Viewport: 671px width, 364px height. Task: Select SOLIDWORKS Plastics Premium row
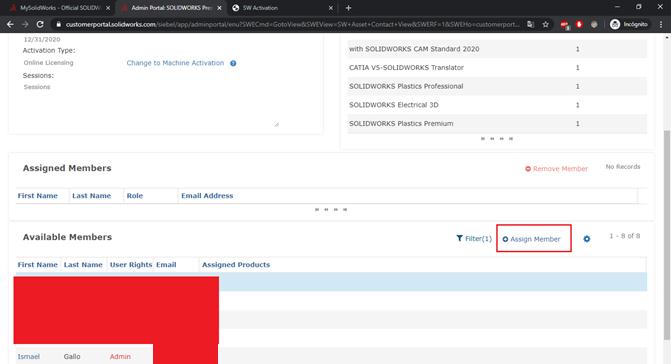pyautogui.click(x=497, y=124)
